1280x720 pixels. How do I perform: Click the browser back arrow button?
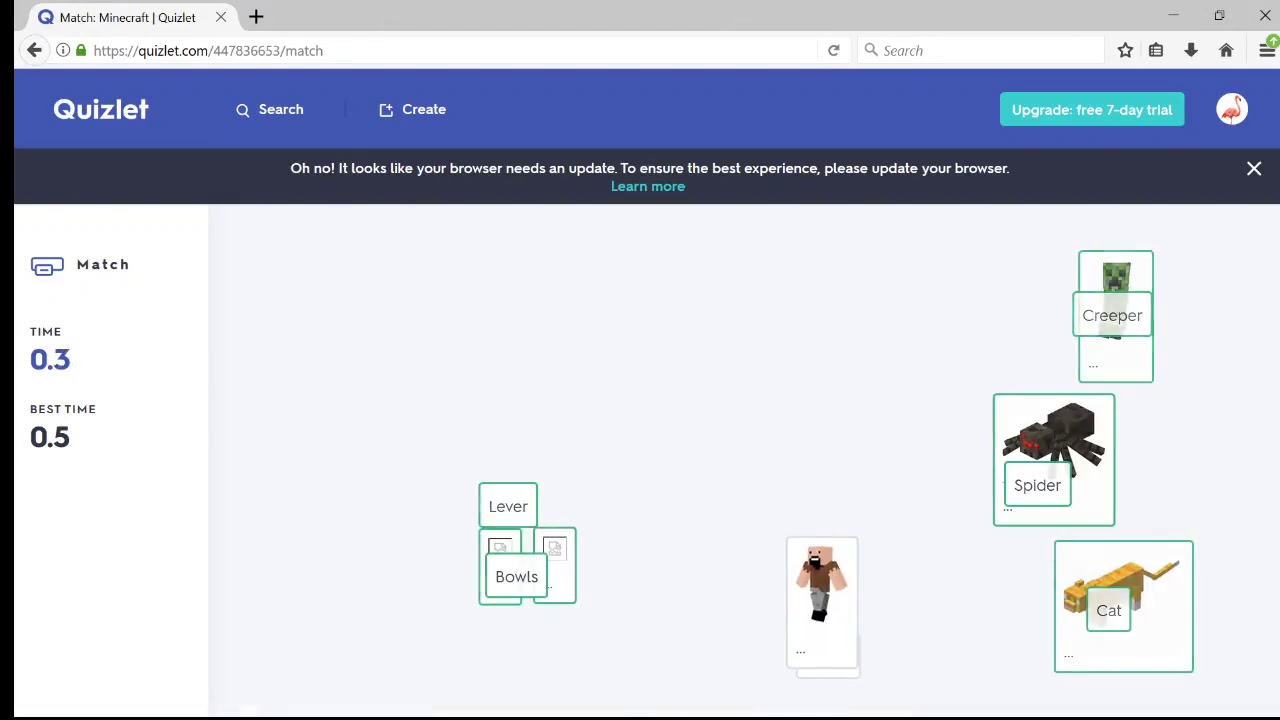[x=35, y=50]
